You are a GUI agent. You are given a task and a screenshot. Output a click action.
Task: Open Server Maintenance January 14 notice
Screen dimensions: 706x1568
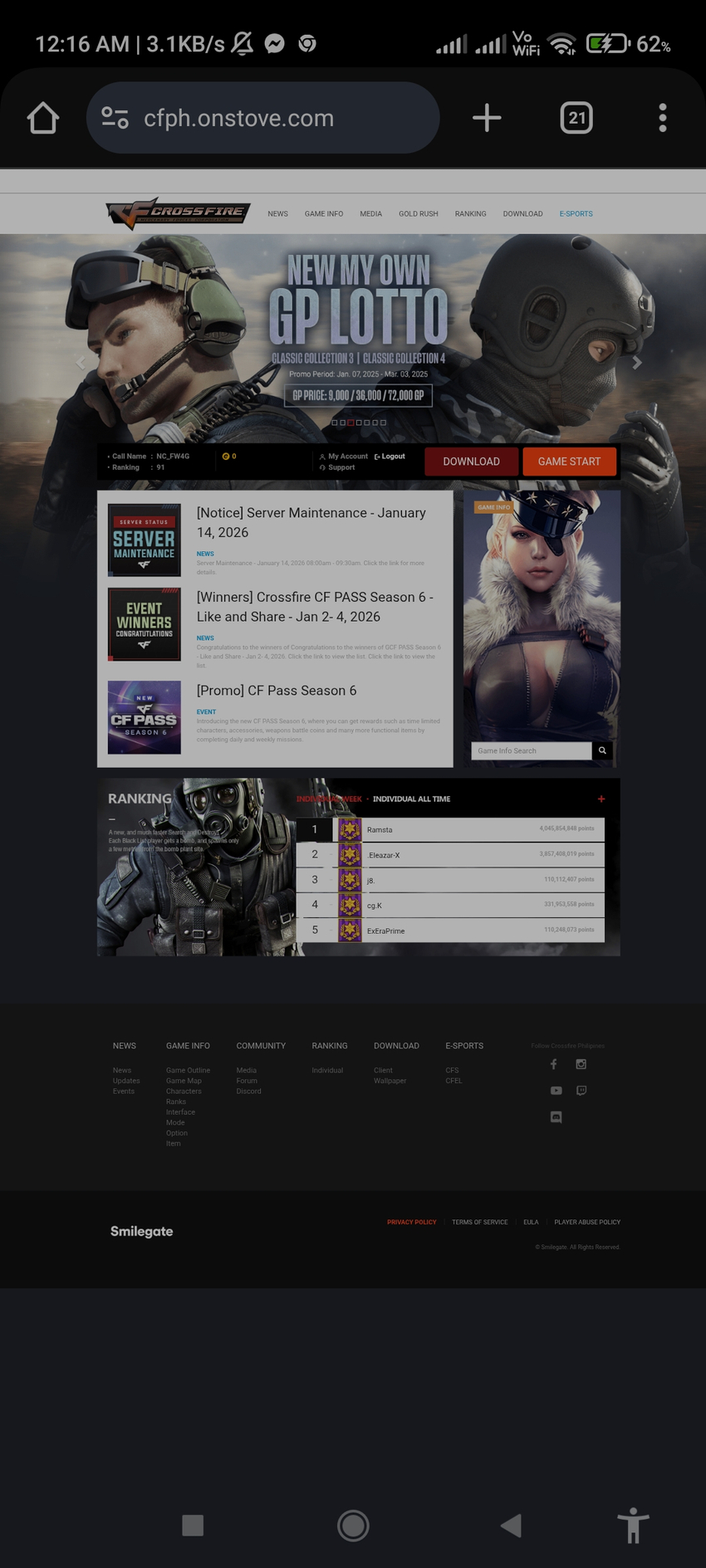pos(311,522)
